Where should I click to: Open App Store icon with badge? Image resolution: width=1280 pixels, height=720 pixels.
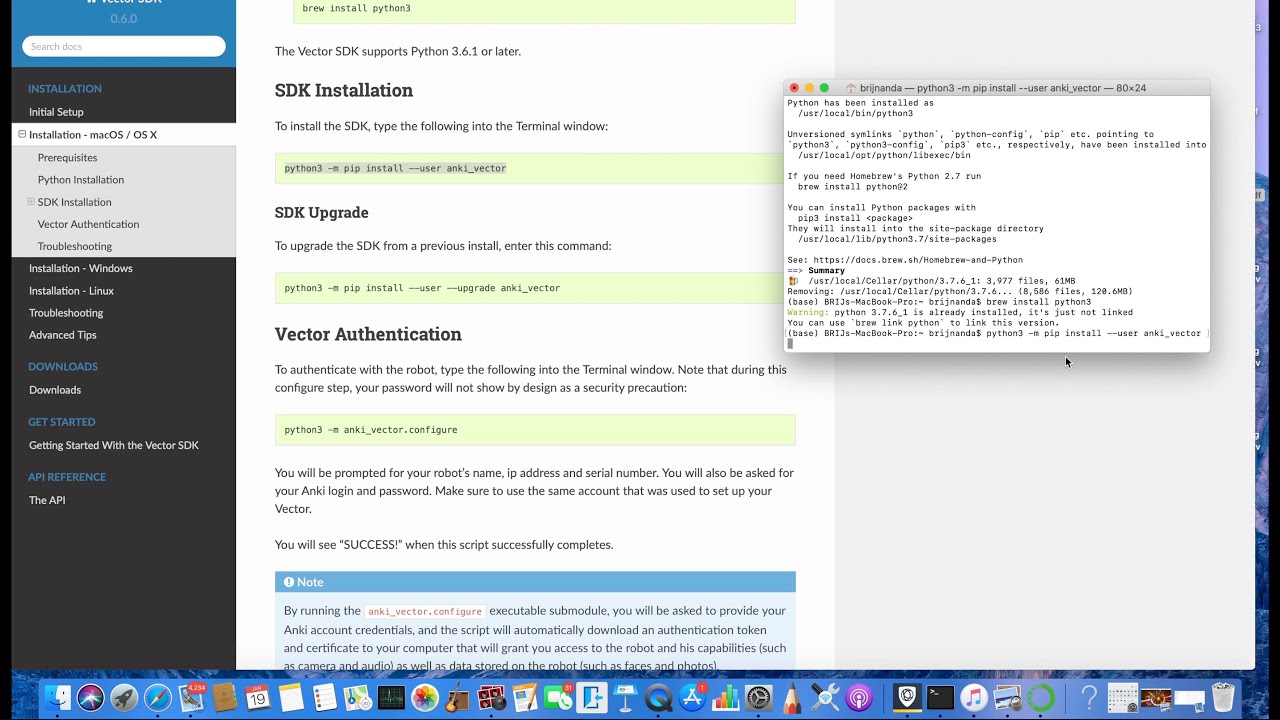tap(692, 697)
